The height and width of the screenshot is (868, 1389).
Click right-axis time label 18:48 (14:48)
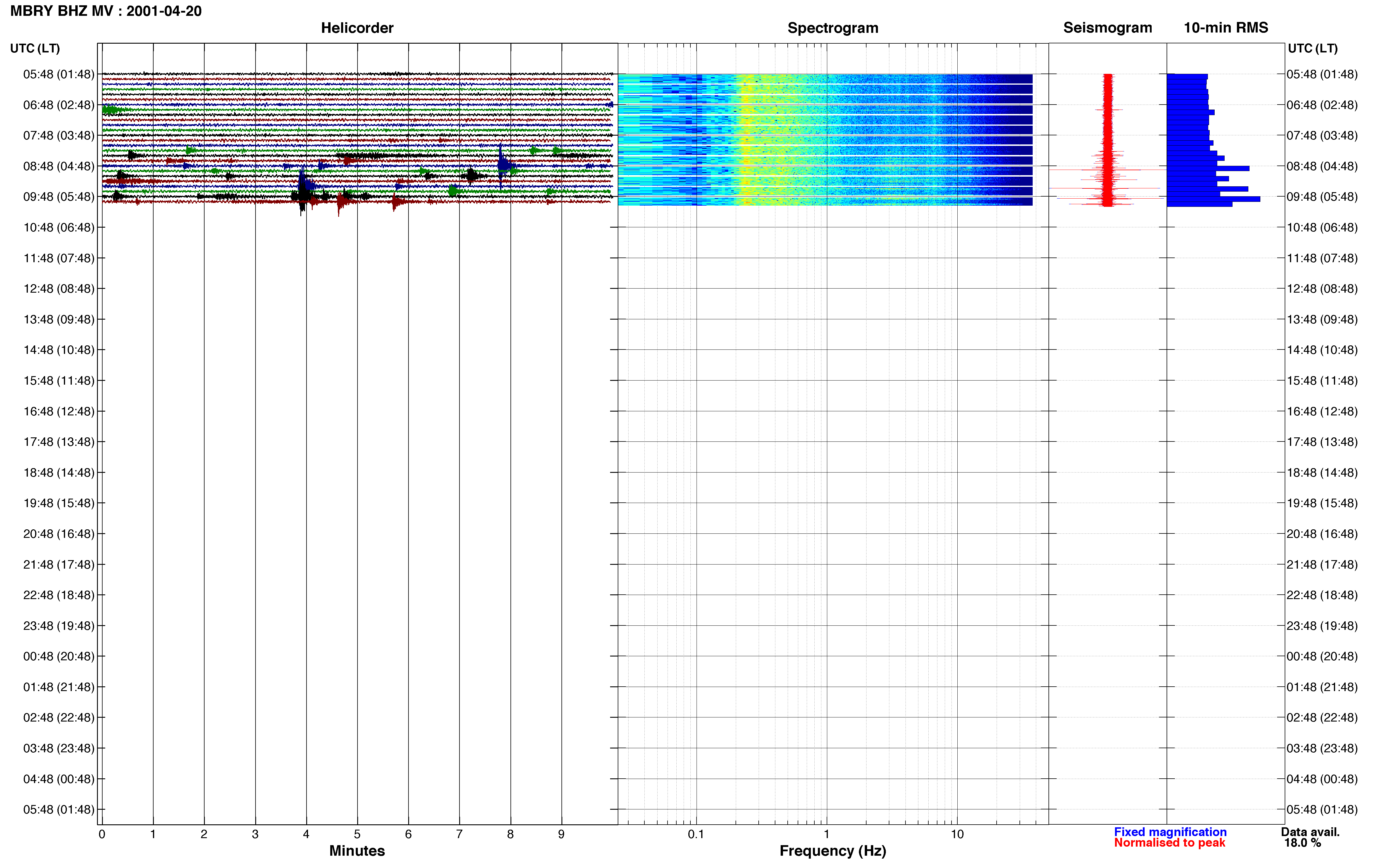(x=1322, y=473)
